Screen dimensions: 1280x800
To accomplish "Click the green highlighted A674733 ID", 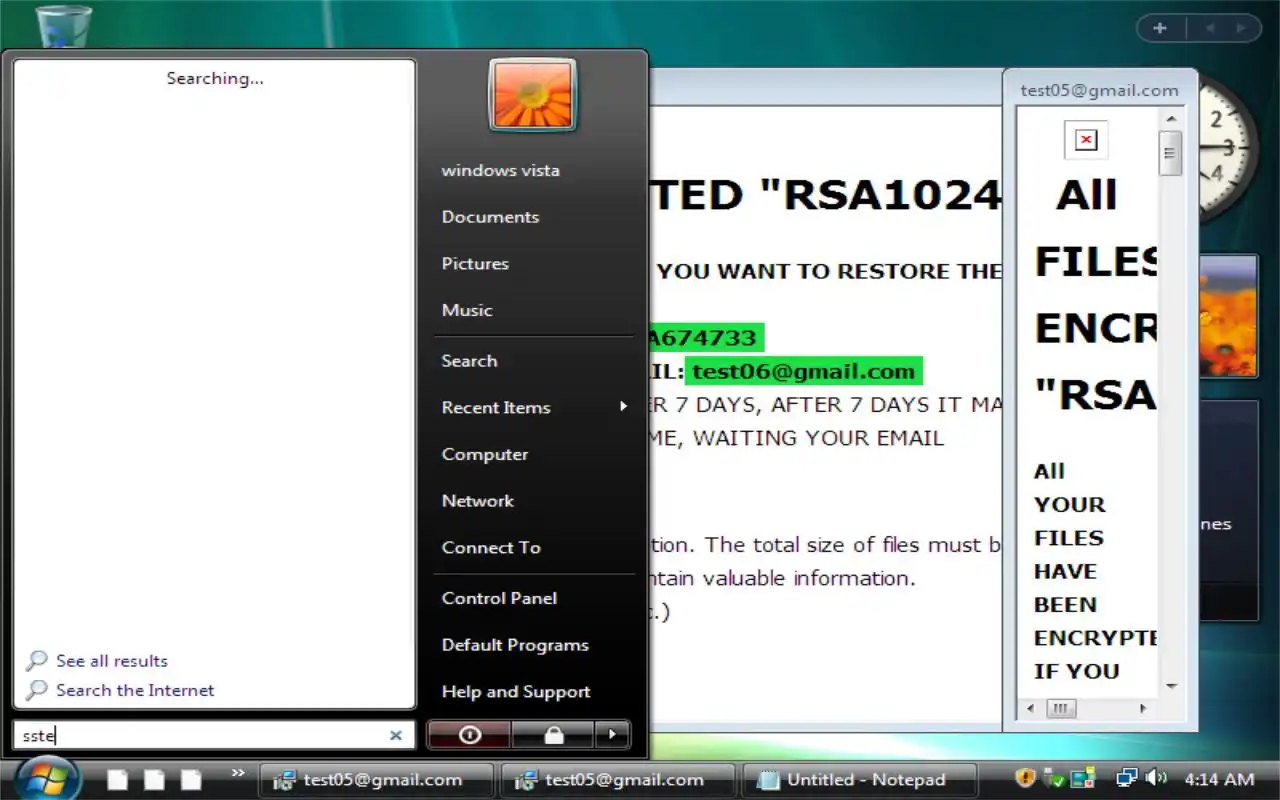I will pos(706,338).
